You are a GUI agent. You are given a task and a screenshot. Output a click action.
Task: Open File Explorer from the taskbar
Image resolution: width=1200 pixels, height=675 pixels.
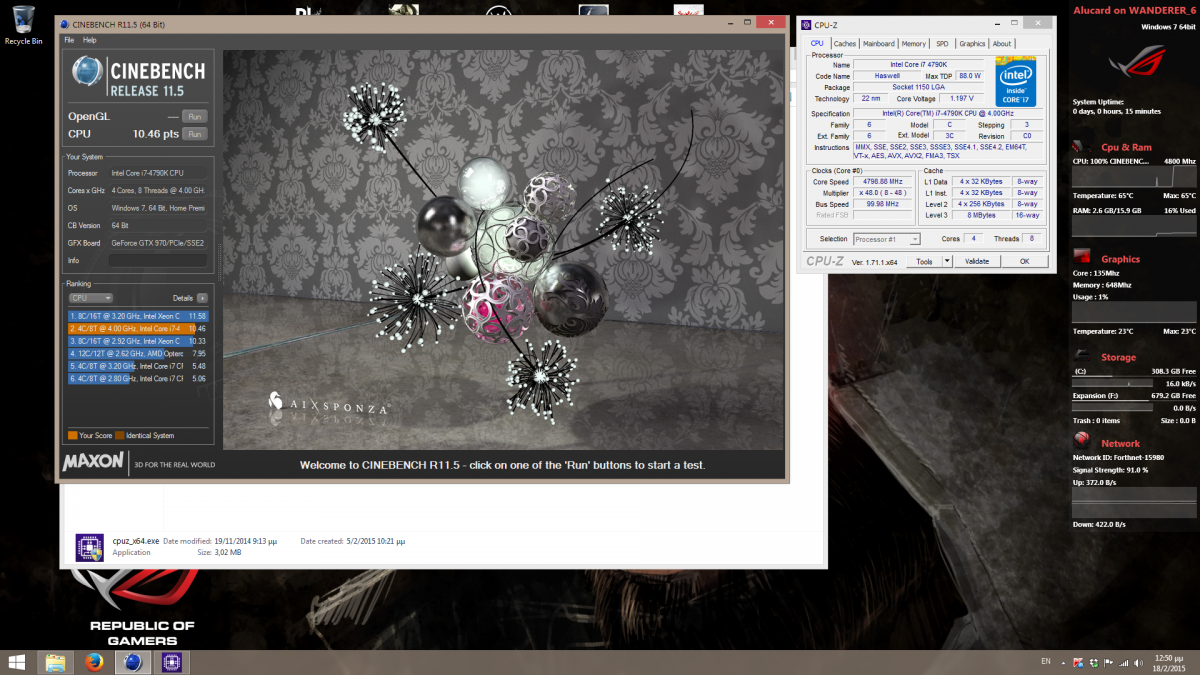click(55, 662)
